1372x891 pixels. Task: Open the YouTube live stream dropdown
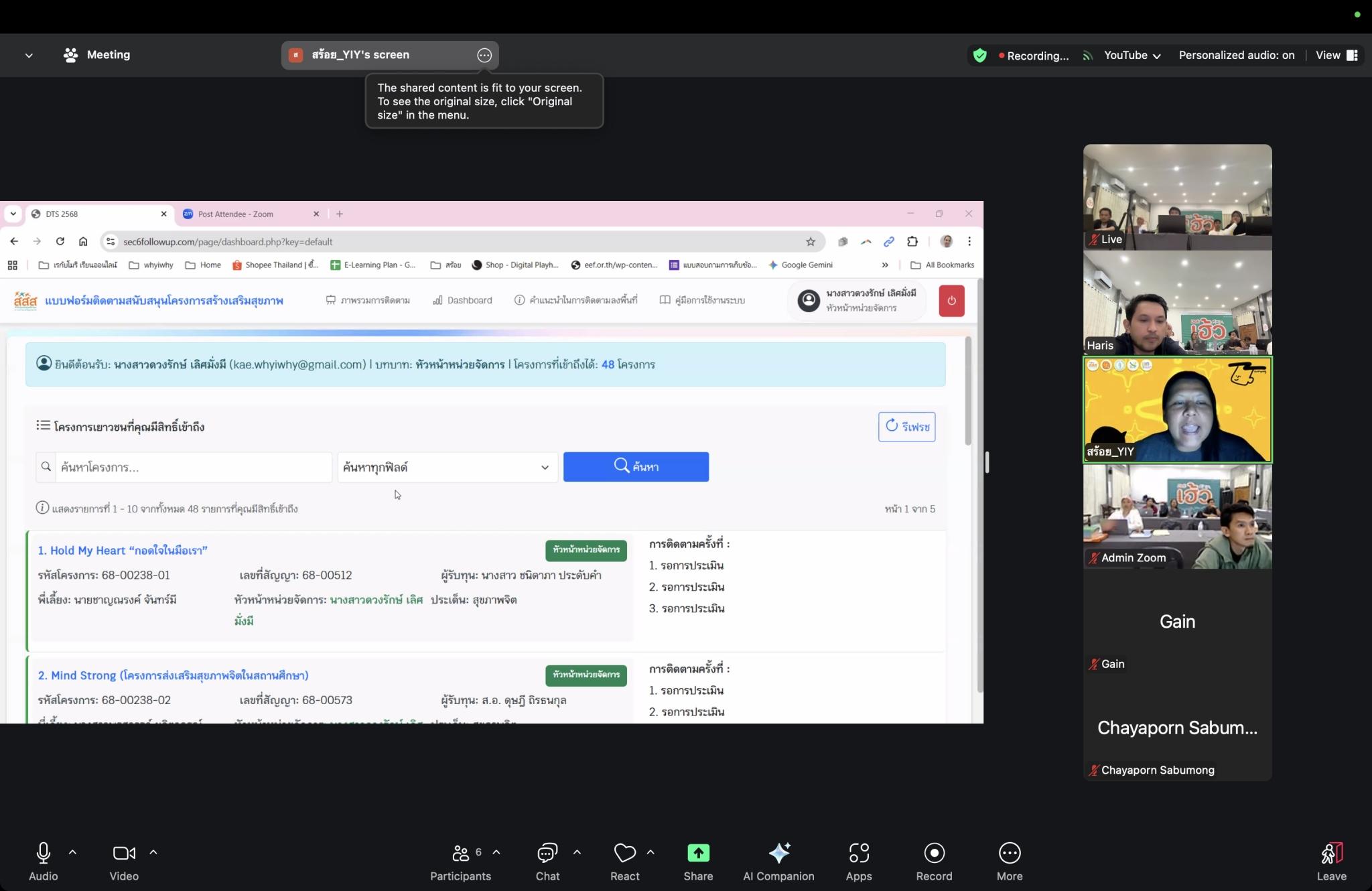(x=1132, y=56)
